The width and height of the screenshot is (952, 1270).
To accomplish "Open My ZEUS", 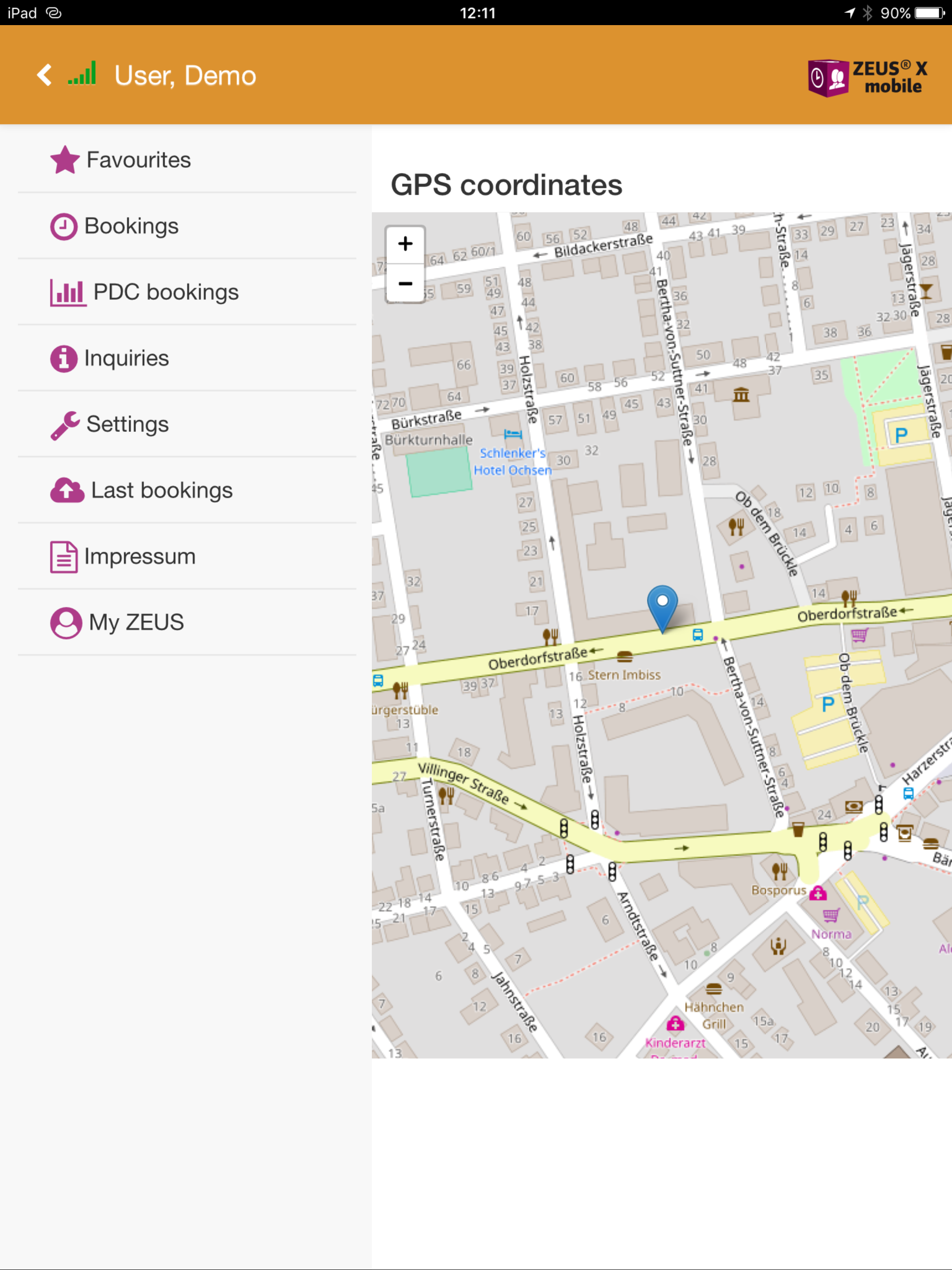I will click(x=187, y=622).
